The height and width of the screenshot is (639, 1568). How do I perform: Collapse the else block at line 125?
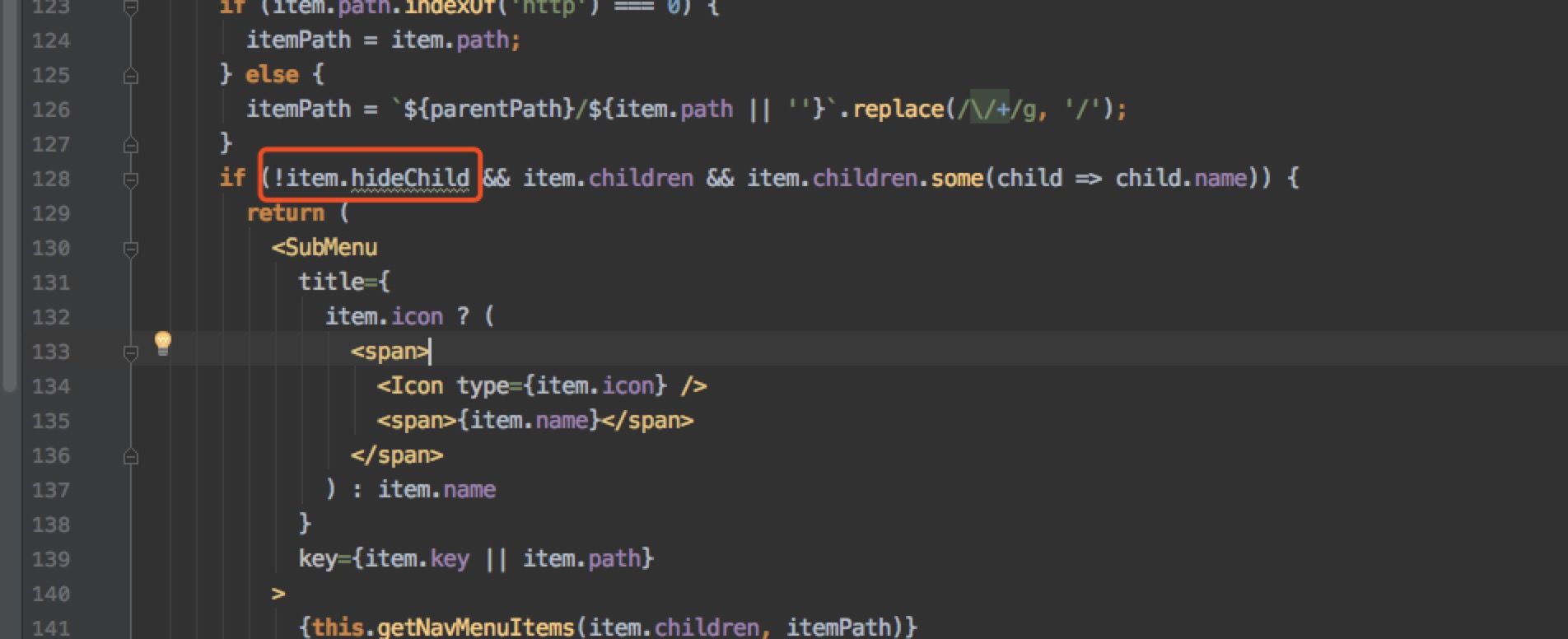click(x=130, y=77)
